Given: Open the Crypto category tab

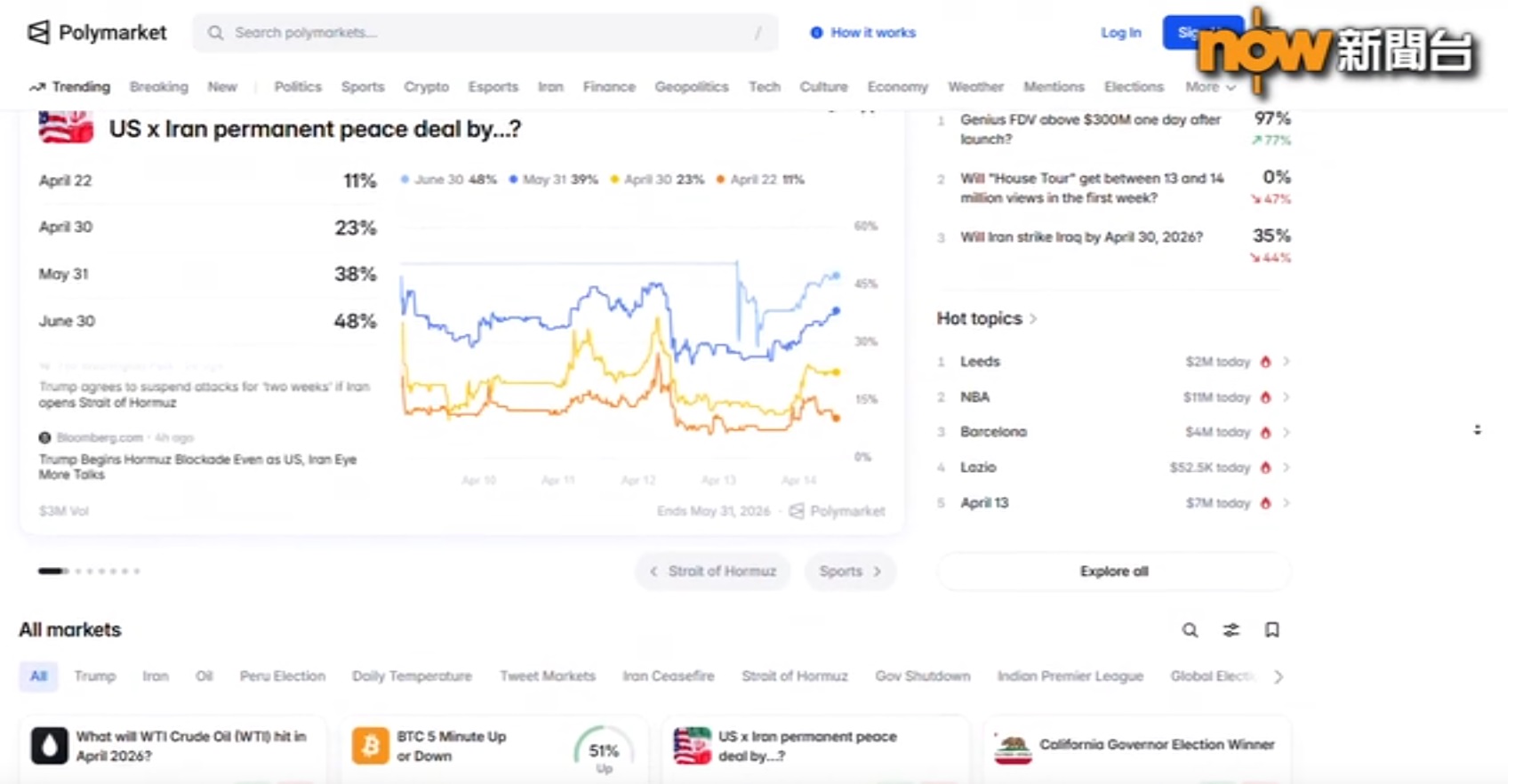Looking at the screenshot, I should [426, 87].
